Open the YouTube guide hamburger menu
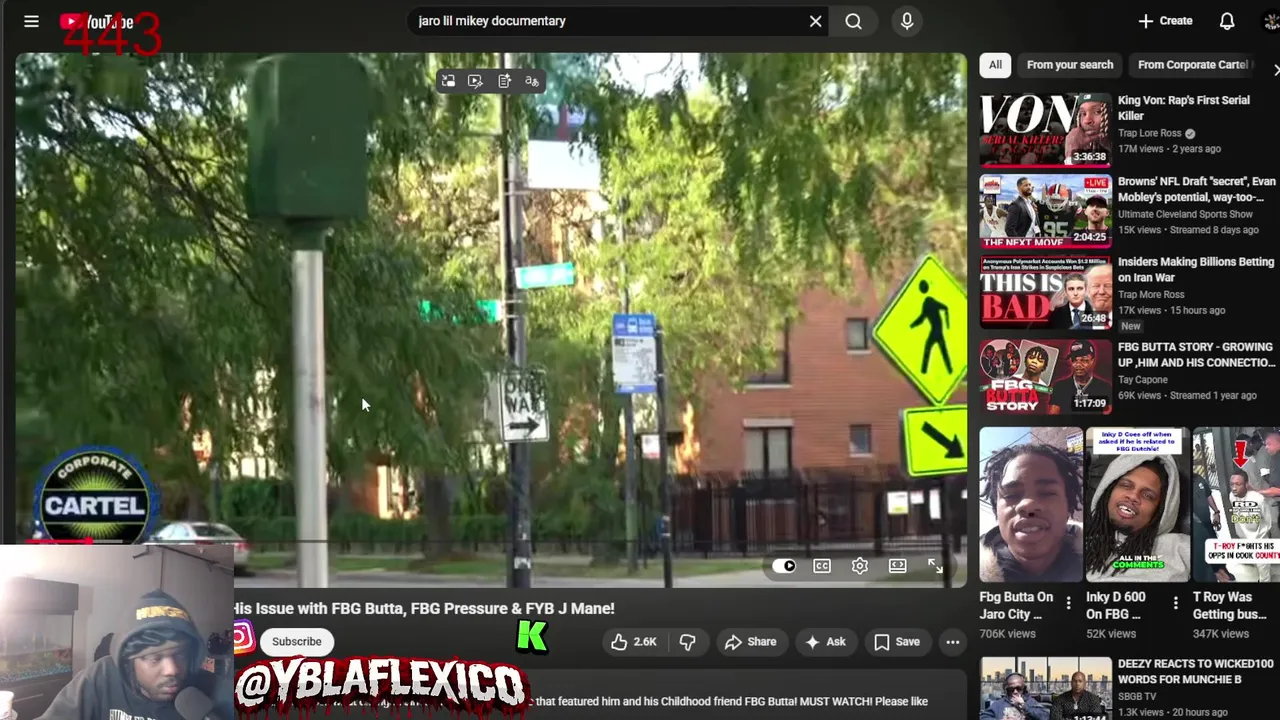Image resolution: width=1280 pixels, height=720 pixels. pyautogui.click(x=31, y=21)
